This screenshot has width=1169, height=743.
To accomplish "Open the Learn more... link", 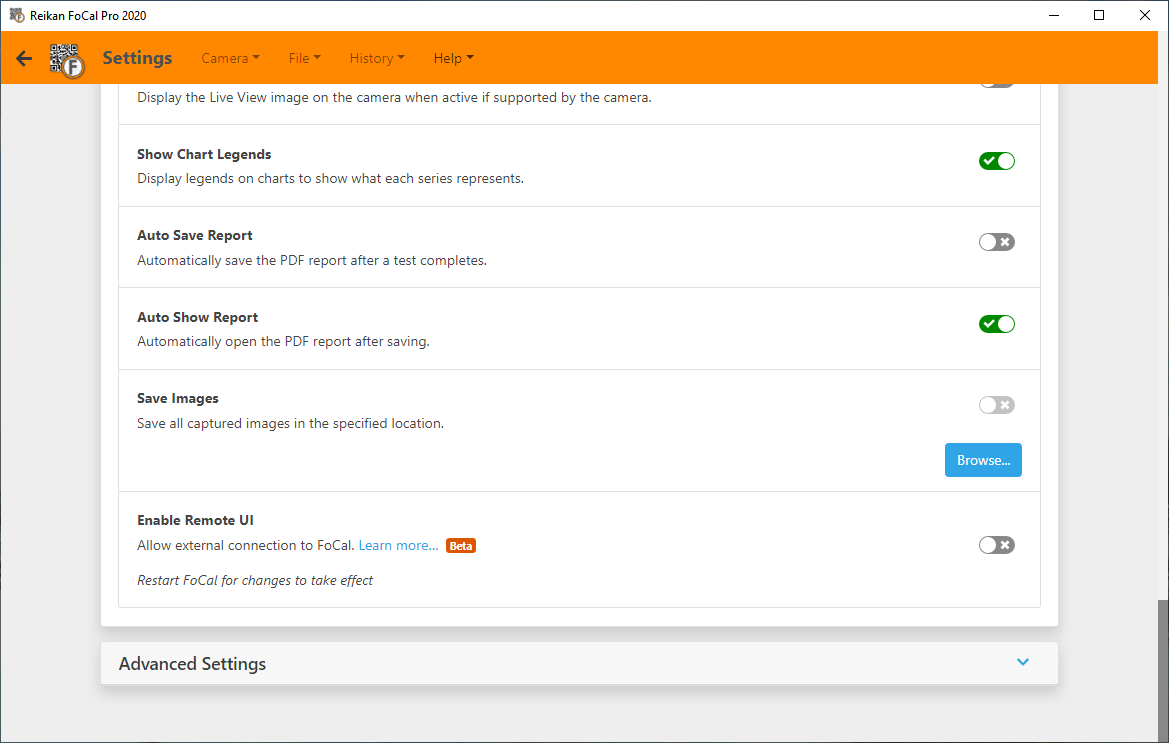I will [398, 546].
